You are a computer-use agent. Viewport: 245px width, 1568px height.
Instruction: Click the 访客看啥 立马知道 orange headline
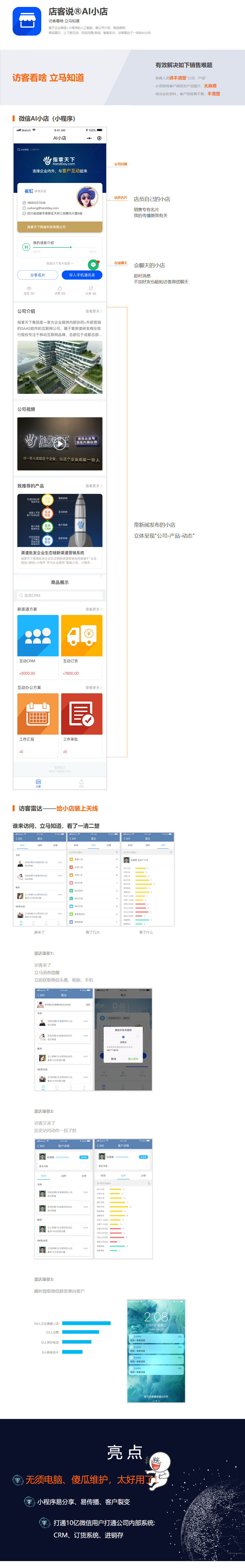pos(48,78)
